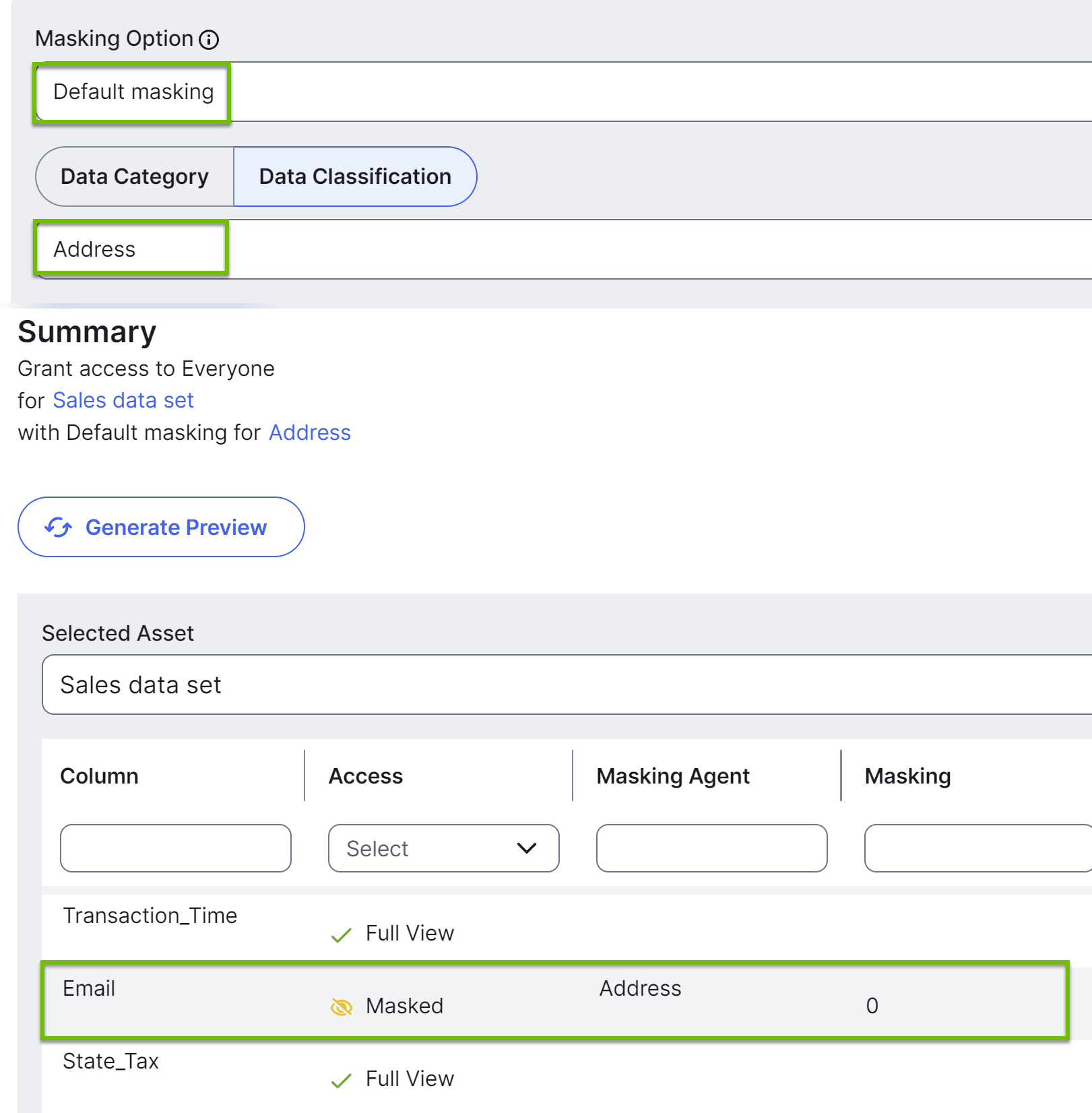
Task: Click the Full View checkmark beside State_Tax
Action: pos(342,1079)
